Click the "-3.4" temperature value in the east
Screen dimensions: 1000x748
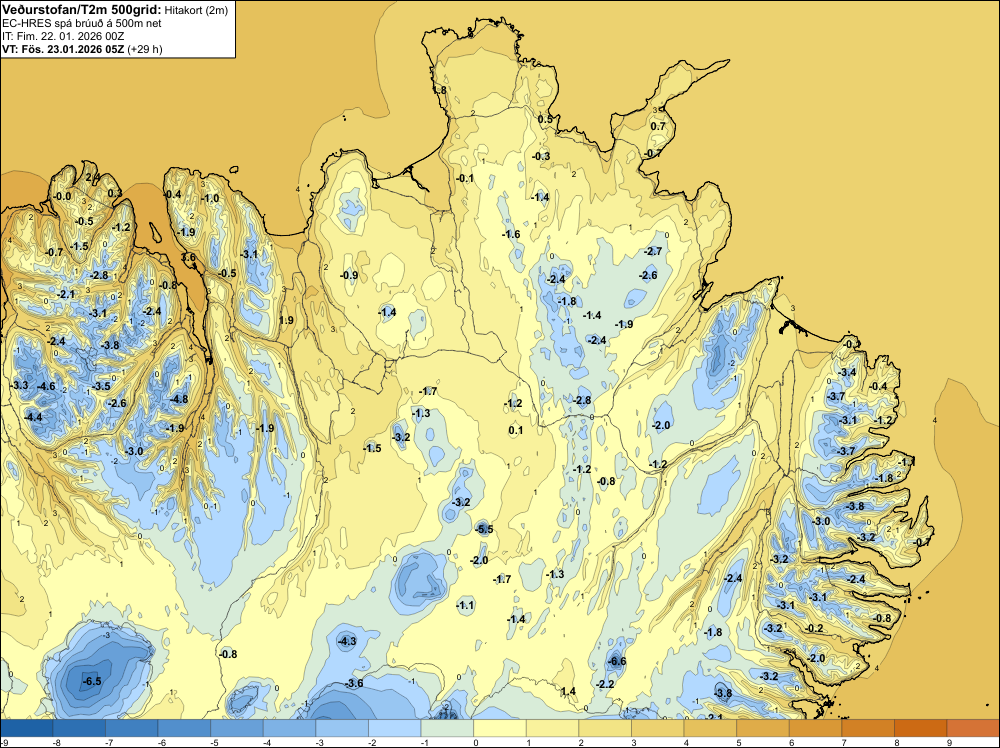pyautogui.click(x=847, y=372)
